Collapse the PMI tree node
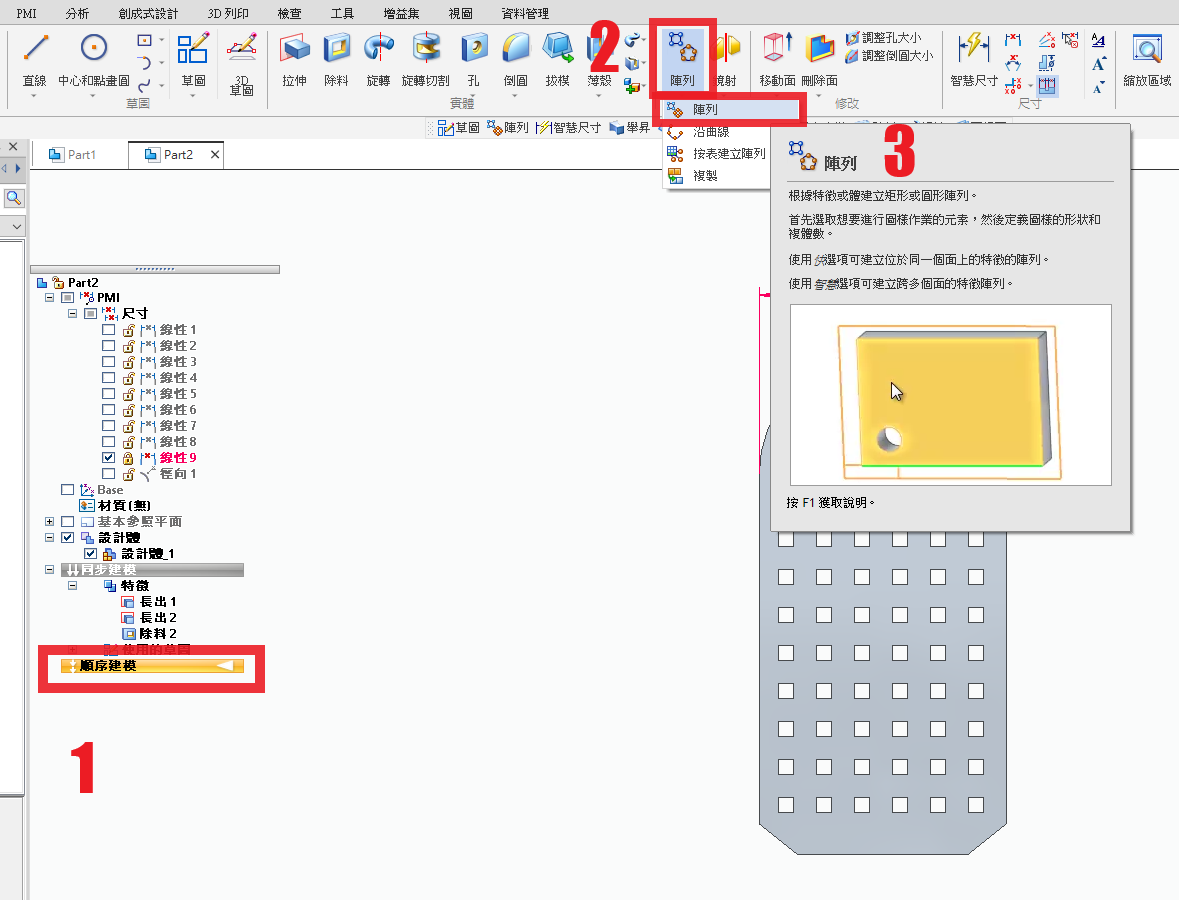The width and height of the screenshot is (1179, 900). point(50,298)
